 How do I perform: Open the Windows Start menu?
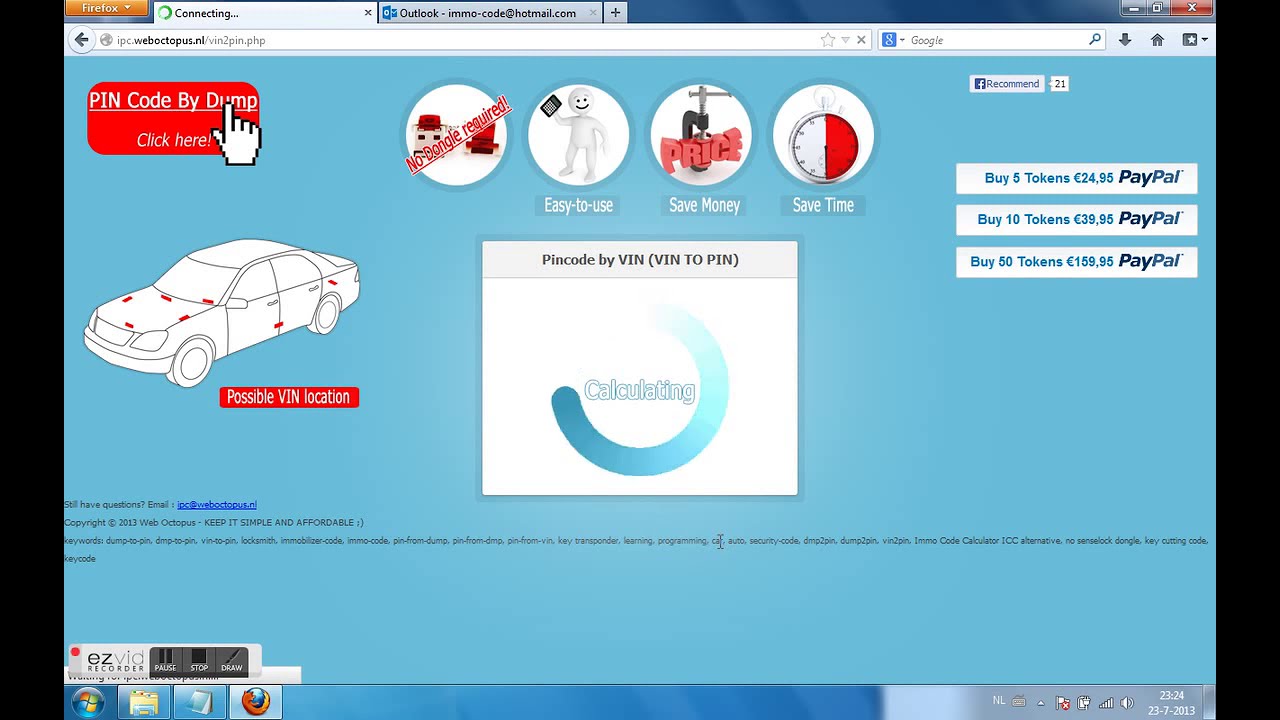pos(88,702)
